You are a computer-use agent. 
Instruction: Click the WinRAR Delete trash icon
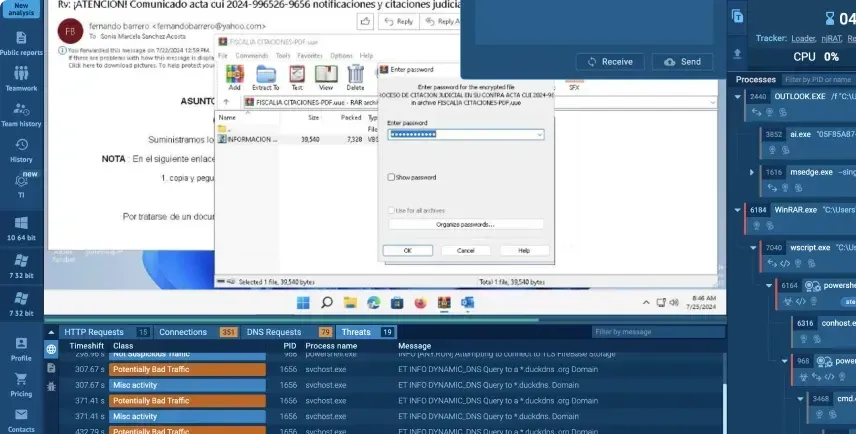click(355, 78)
